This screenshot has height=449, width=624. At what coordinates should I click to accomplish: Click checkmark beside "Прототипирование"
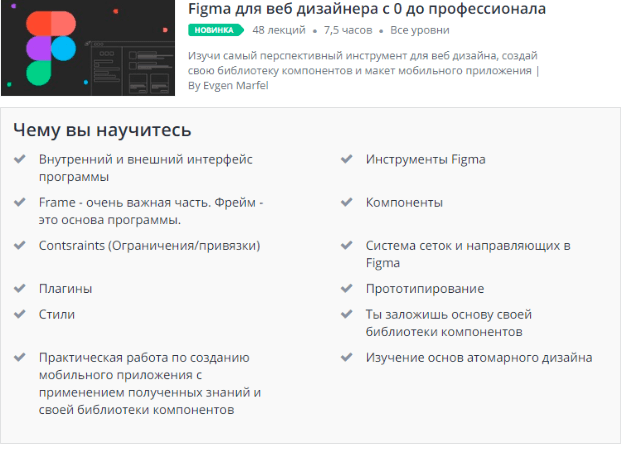point(347,288)
